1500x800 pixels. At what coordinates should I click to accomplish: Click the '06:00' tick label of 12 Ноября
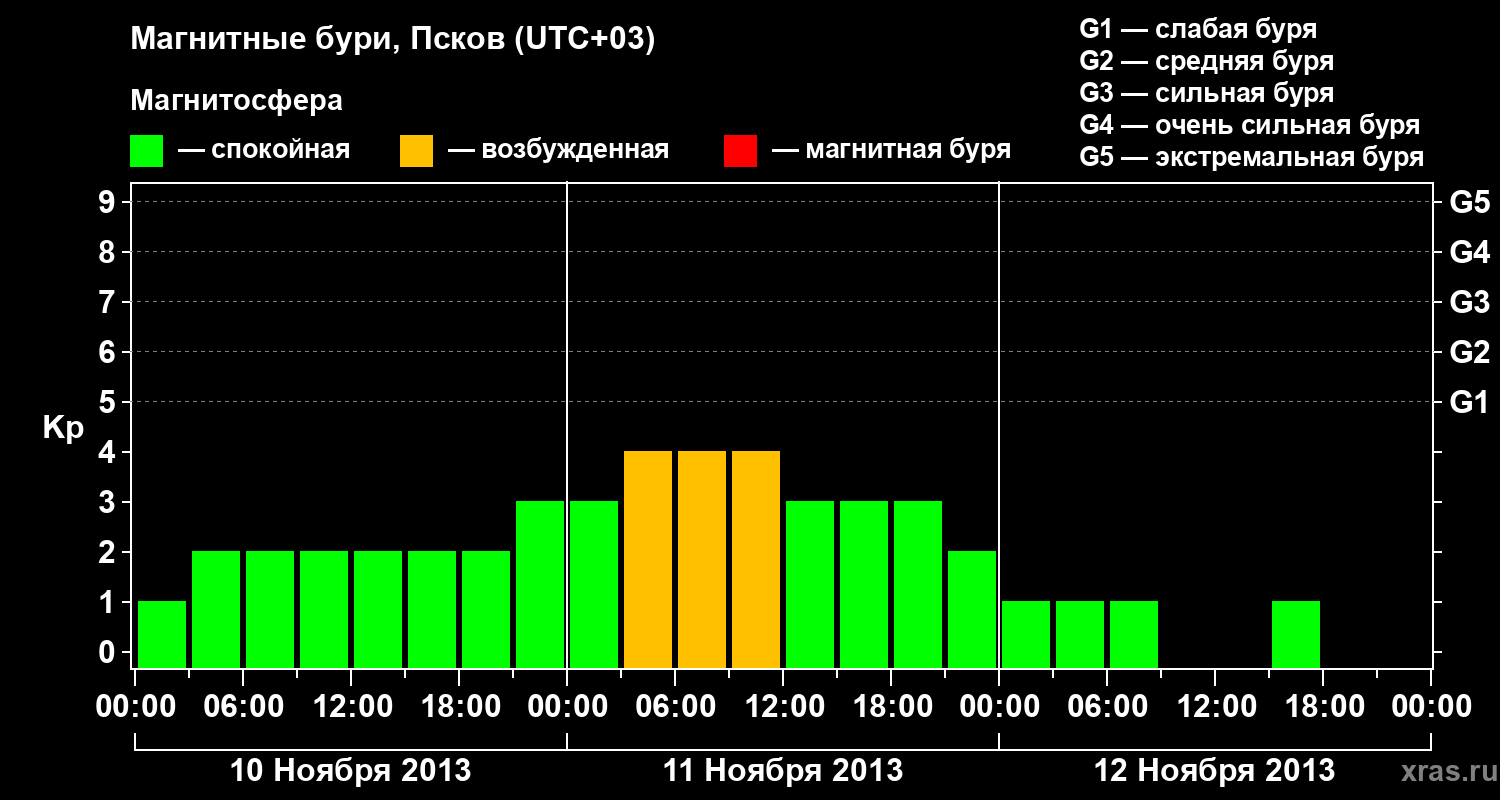[x=1107, y=706]
